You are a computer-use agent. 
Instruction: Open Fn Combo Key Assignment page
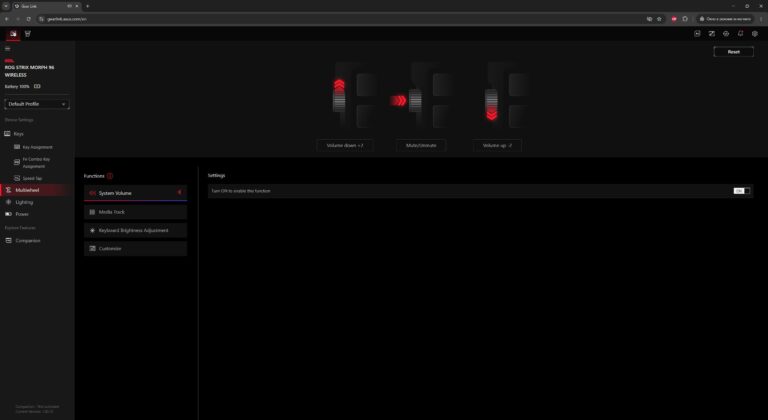37,163
